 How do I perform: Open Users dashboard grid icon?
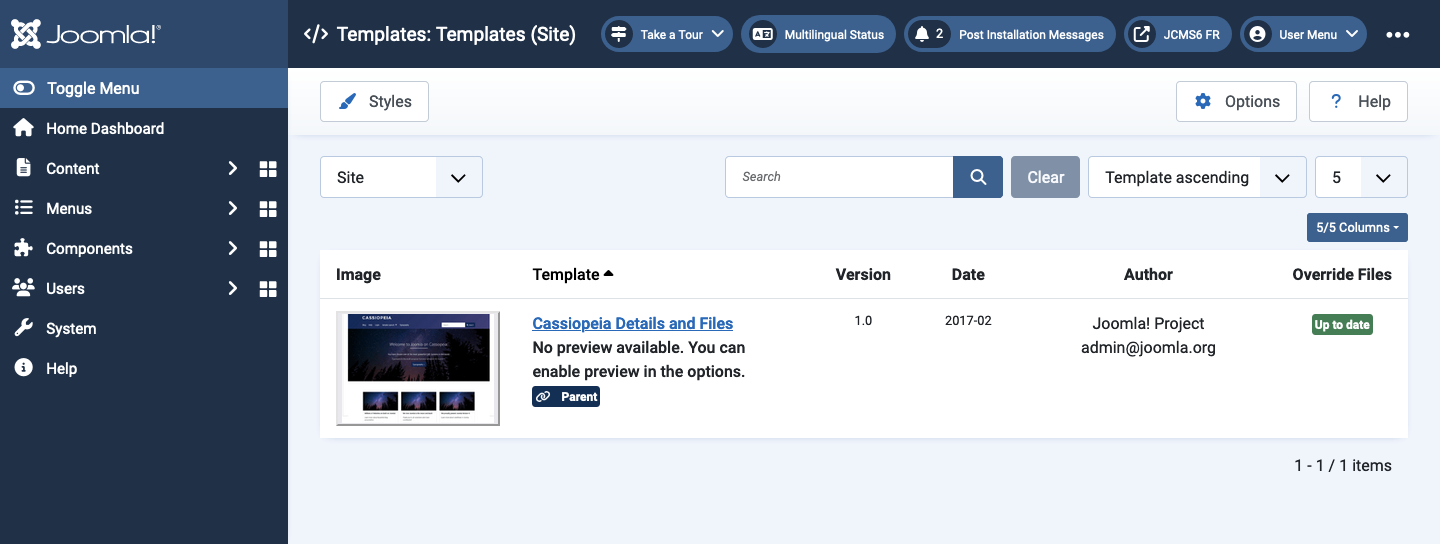[x=268, y=288]
